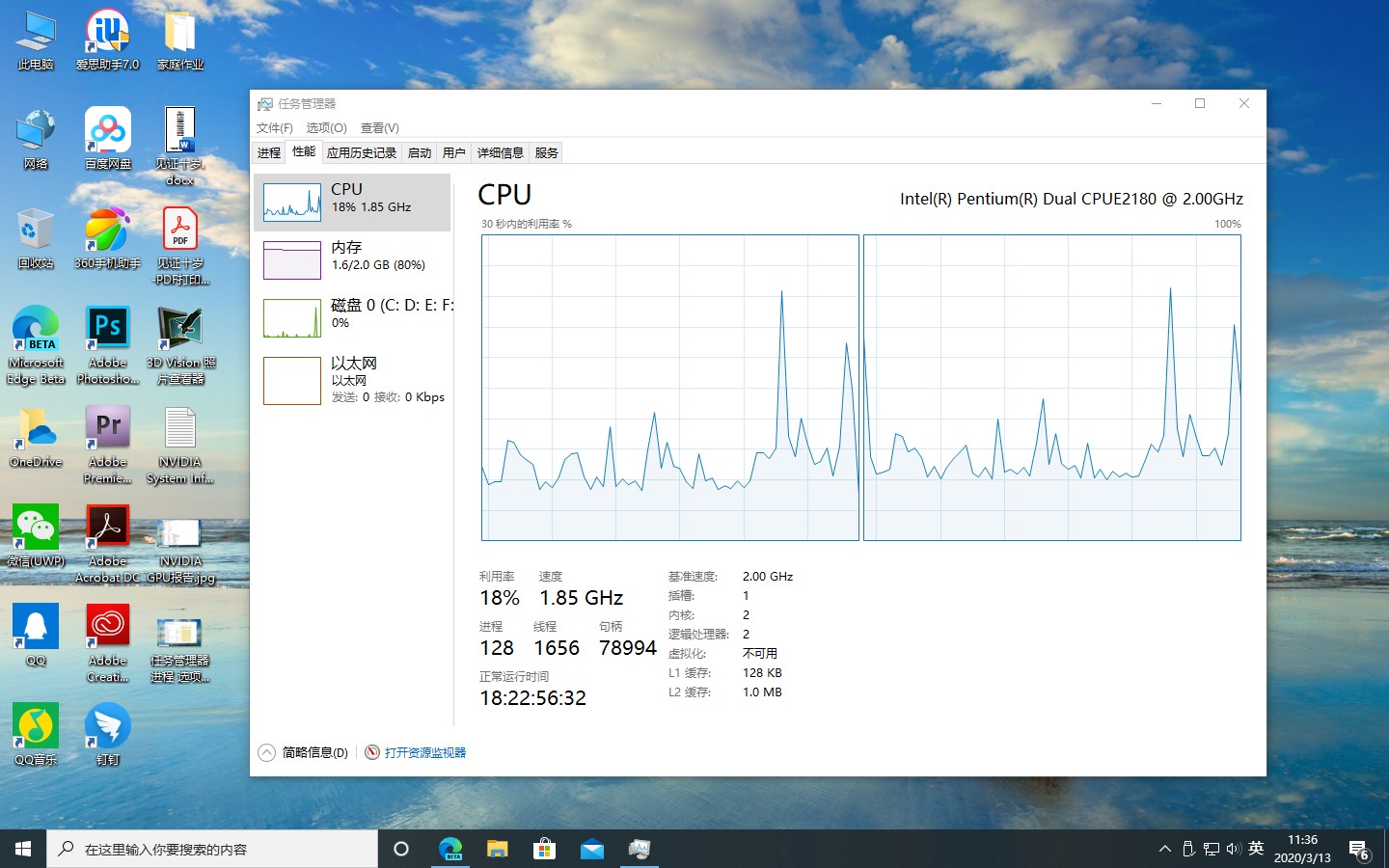Select the 钉钉 desktop icon
Viewport: 1389px width, 868px height.
(108, 735)
